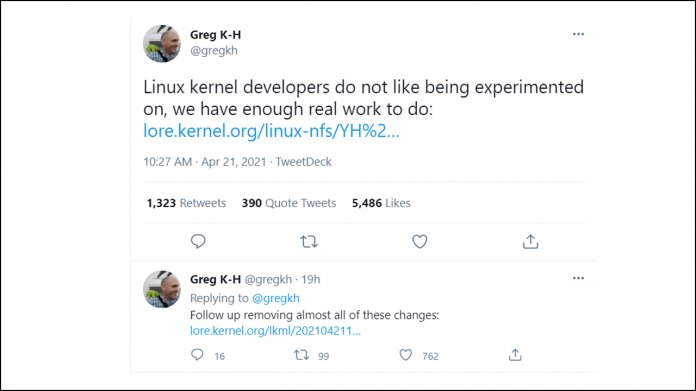View the 390 Quote Tweets list

point(289,203)
